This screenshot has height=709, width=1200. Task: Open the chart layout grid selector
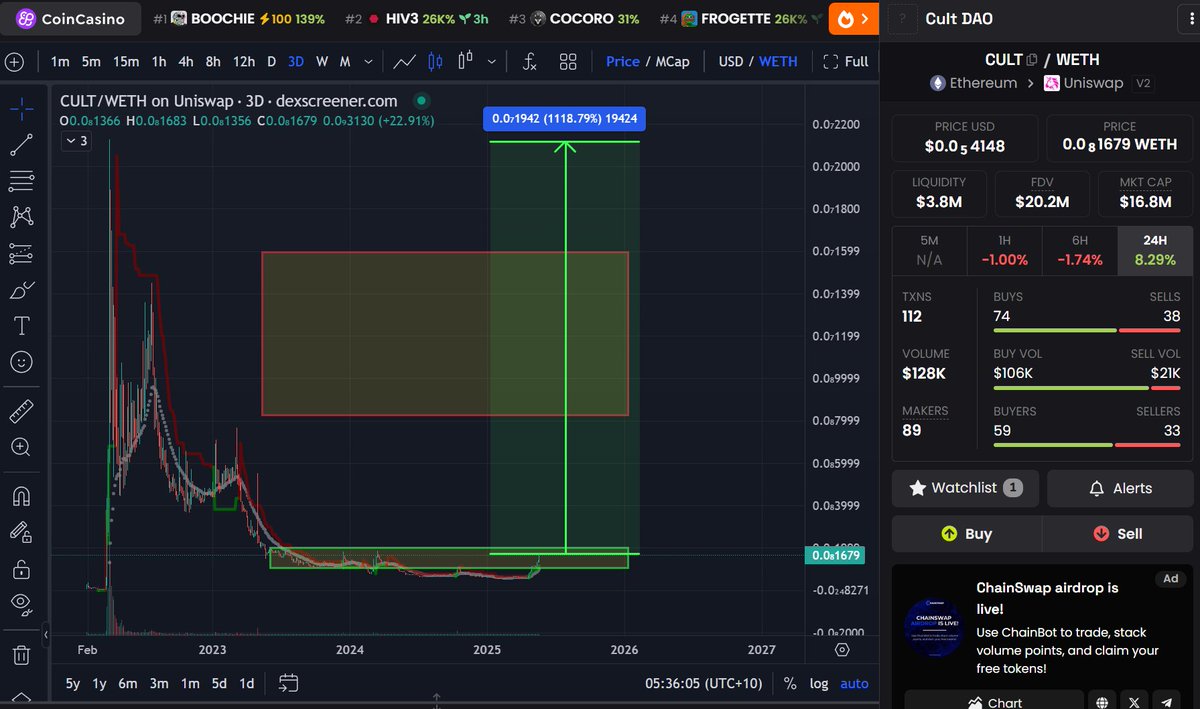[568, 62]
